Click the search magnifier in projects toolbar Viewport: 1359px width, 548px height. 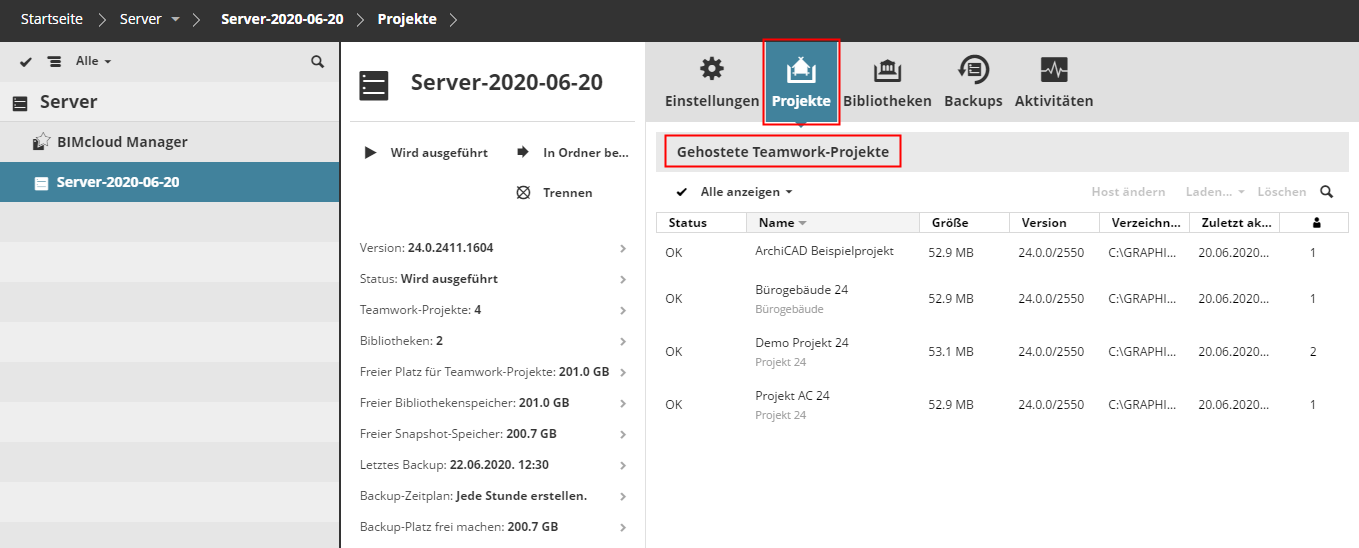1327,192
